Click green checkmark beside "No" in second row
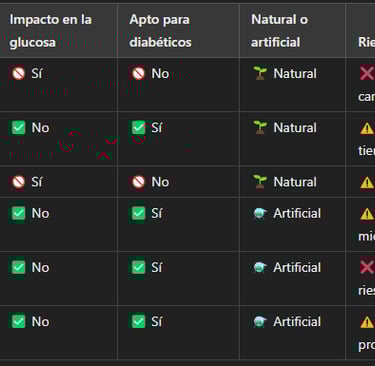Viewport: 375px width, 366px height. tap(19, 128)
